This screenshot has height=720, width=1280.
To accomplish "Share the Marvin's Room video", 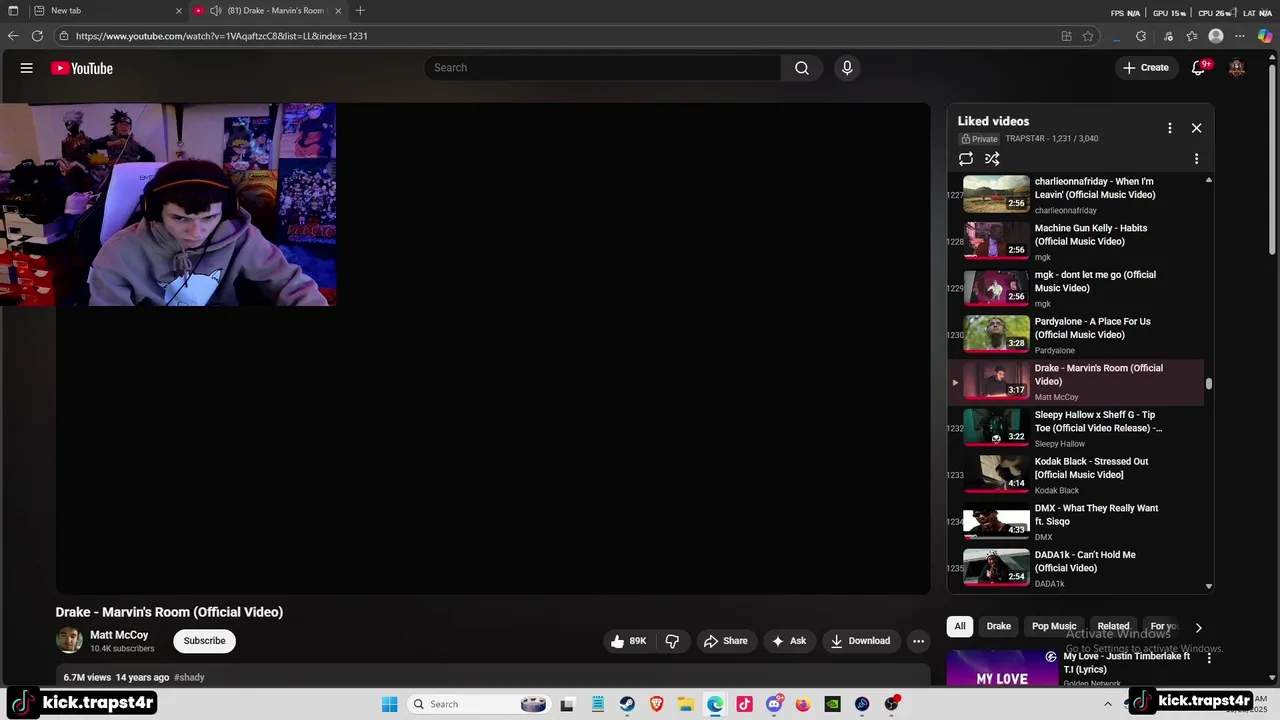I will [725, 641].
